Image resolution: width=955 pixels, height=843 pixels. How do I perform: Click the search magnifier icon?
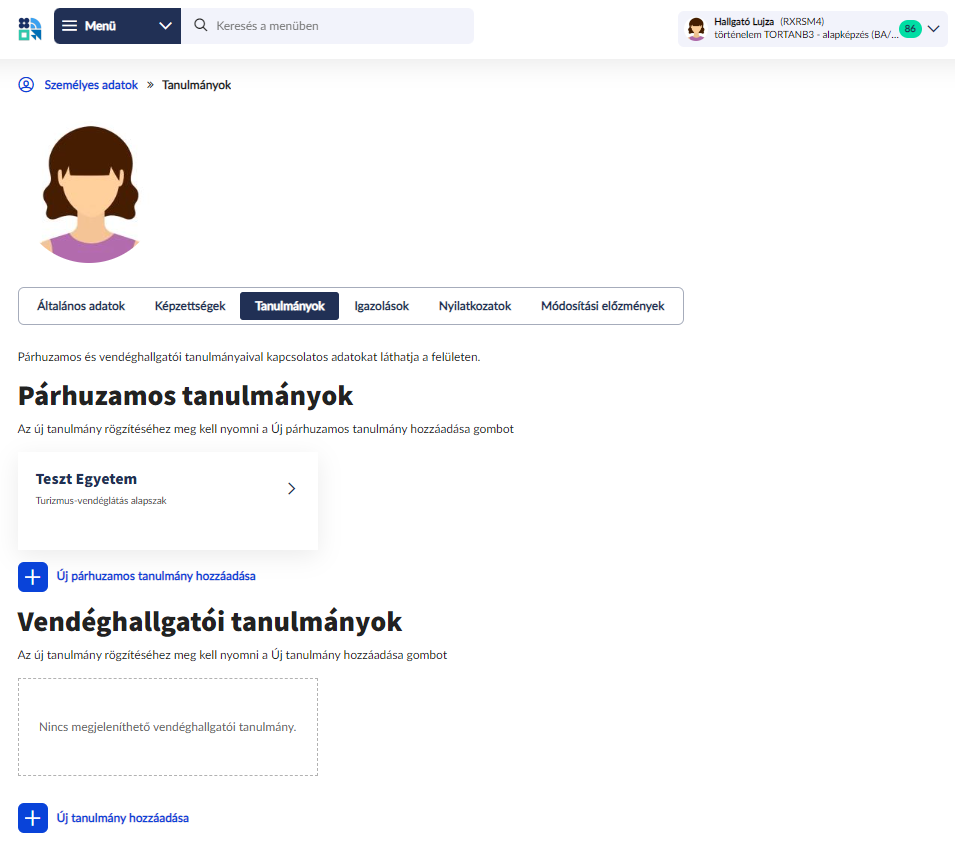[200, 26]
